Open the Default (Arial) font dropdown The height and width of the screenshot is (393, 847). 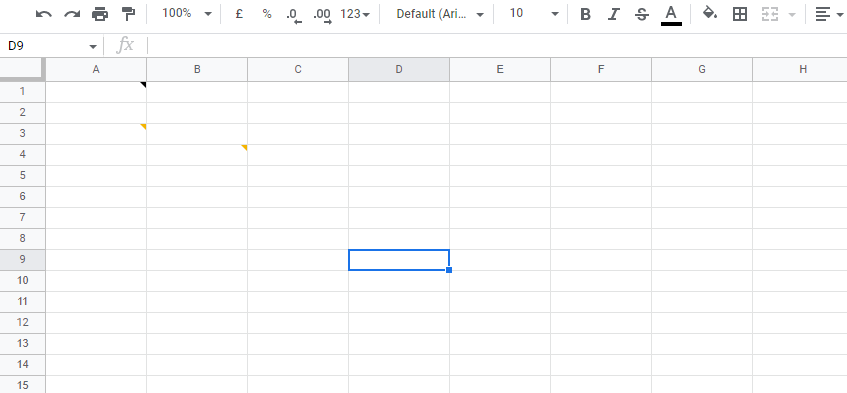(439, 14)
